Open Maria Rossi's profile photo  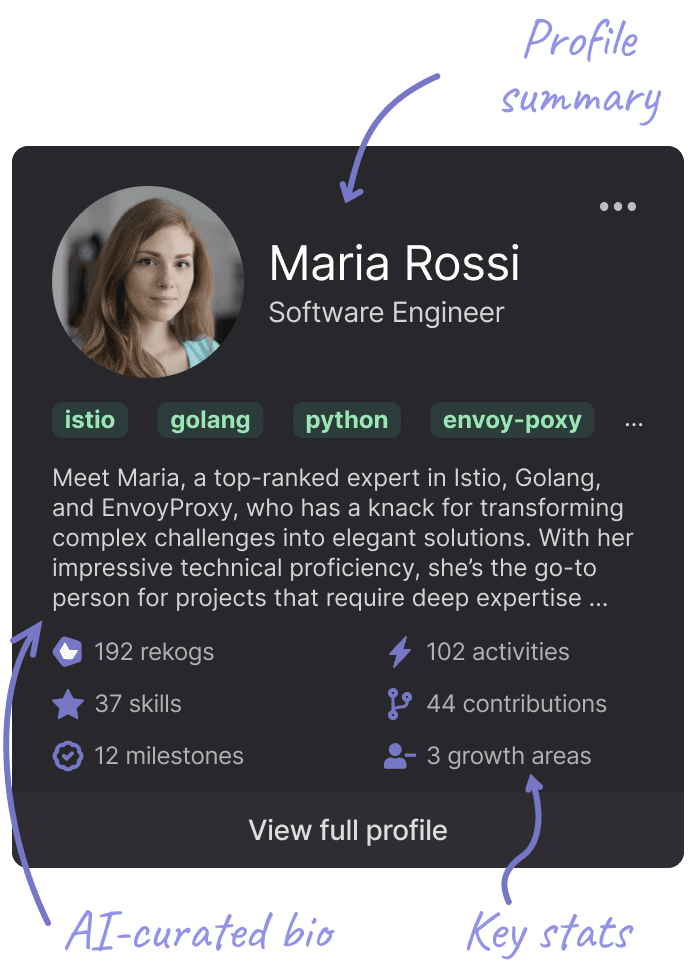147,281
